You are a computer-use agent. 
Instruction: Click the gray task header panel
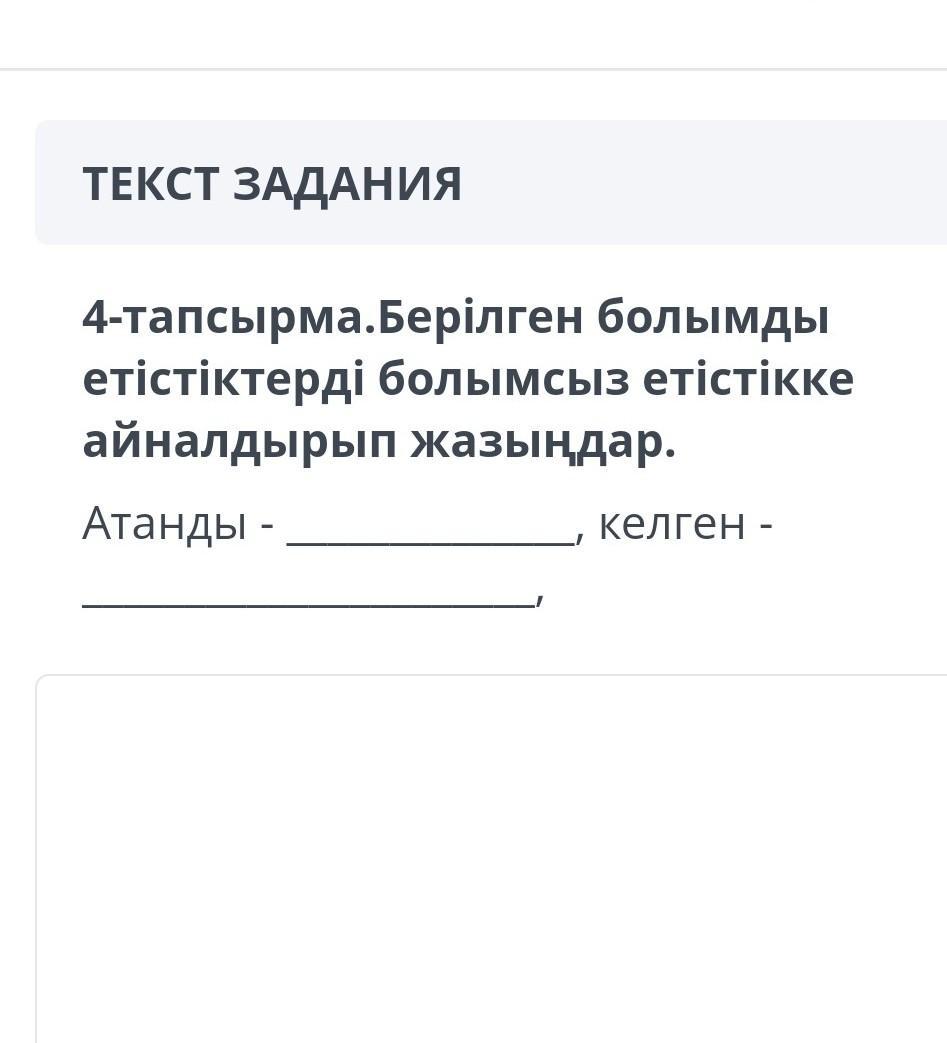coord(491,182)
